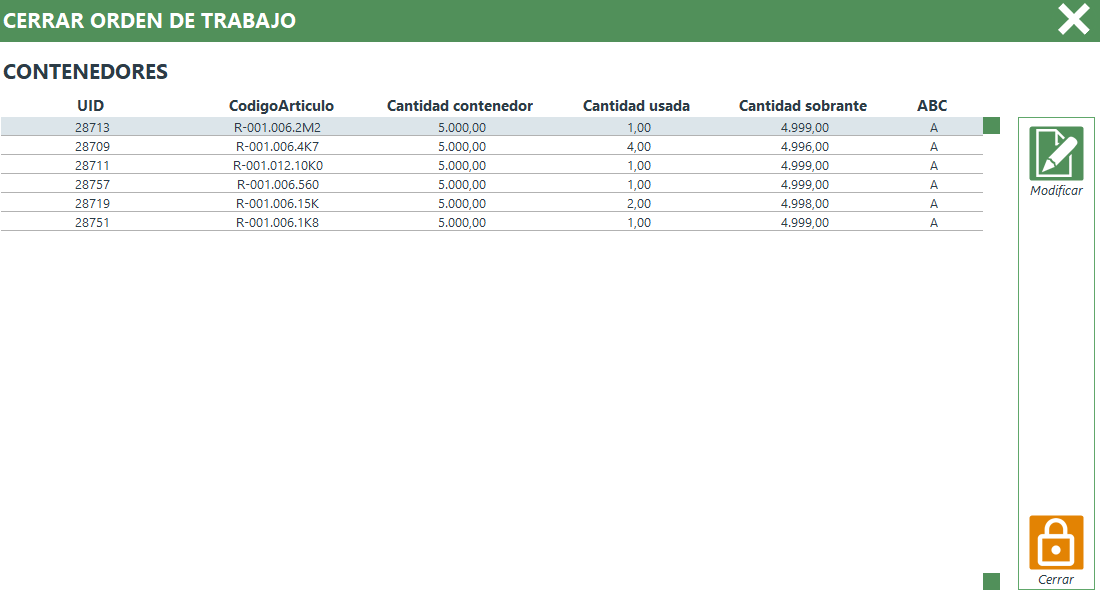This screenshot has height=594, width=1100.
Task: Close the Cerrar Orden de Trabajo window
Action: pos(1074,20)
